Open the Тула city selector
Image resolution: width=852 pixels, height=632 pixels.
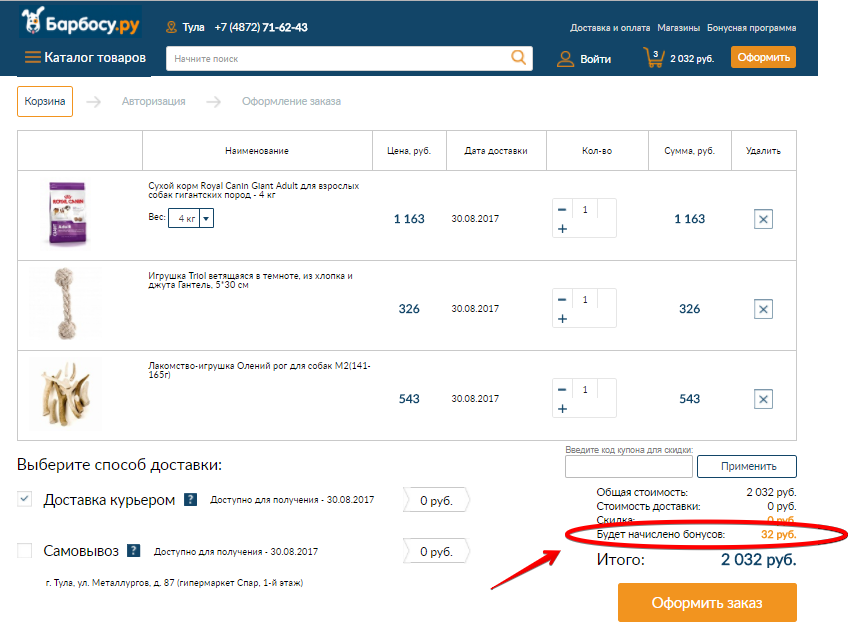(x=185, y=28)
